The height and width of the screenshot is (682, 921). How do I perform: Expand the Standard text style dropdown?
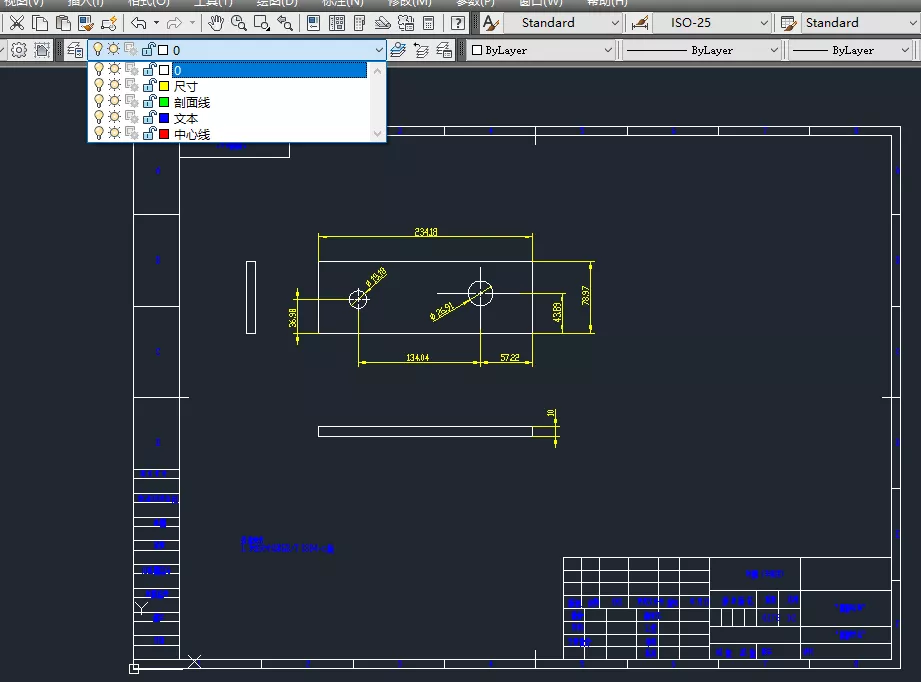(x=615, y=23)
